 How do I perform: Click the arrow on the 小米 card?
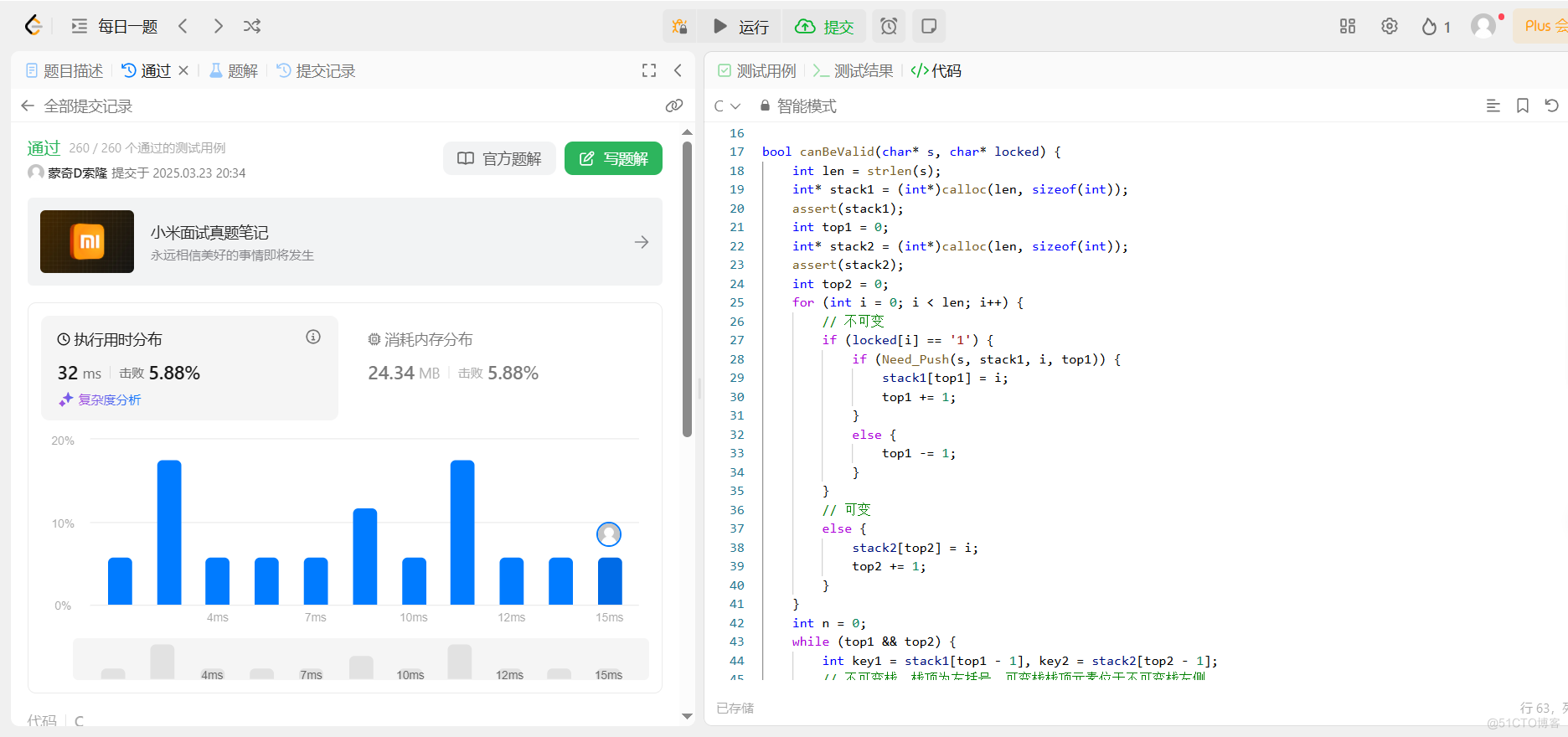point(642,242)
